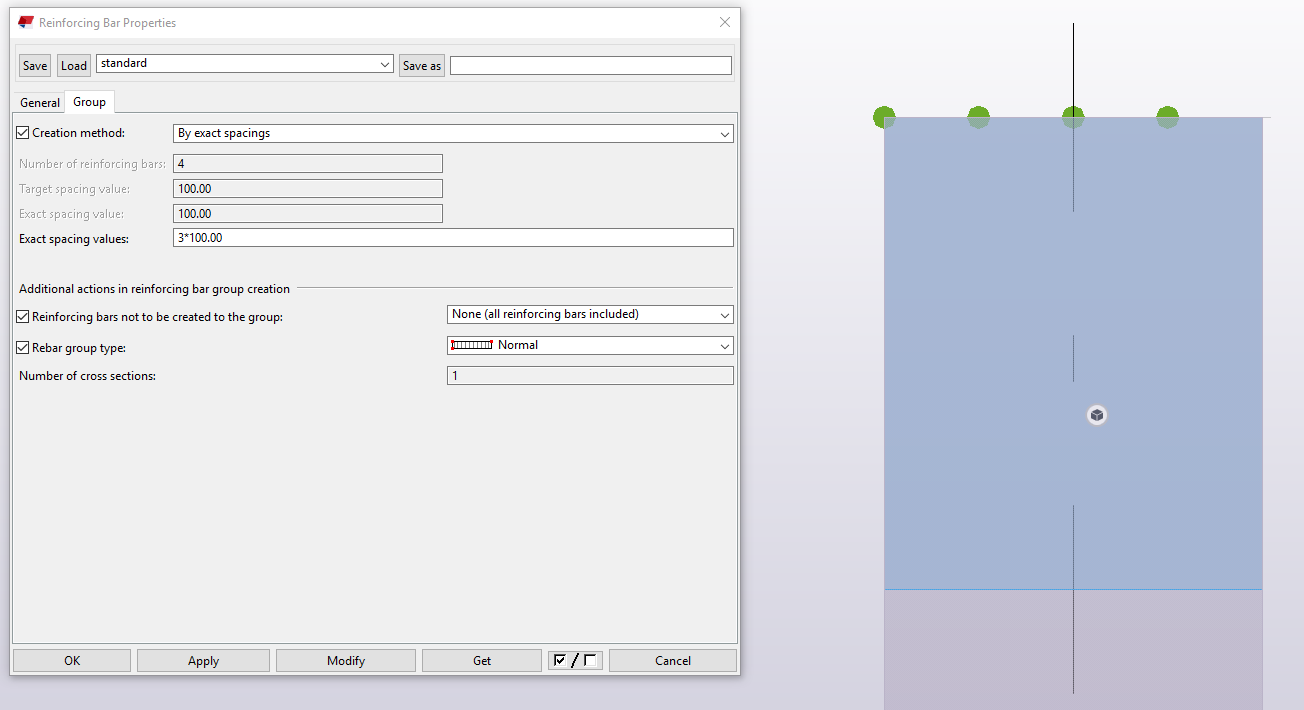Click the Load button
This screenshot has width=1304, height=710.
point(74,66)
